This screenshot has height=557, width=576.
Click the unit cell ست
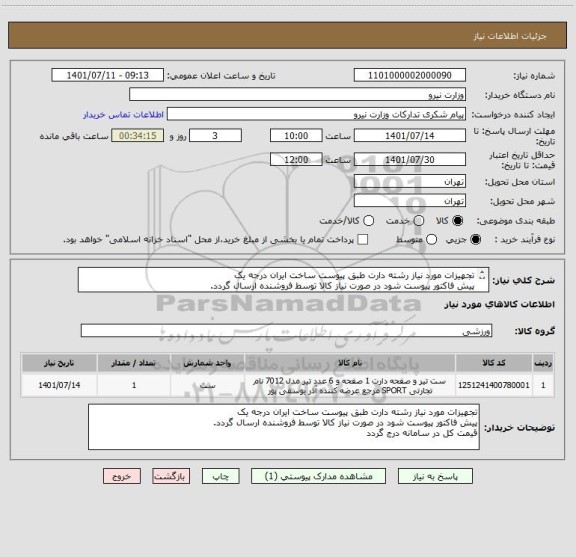point(207,385)
